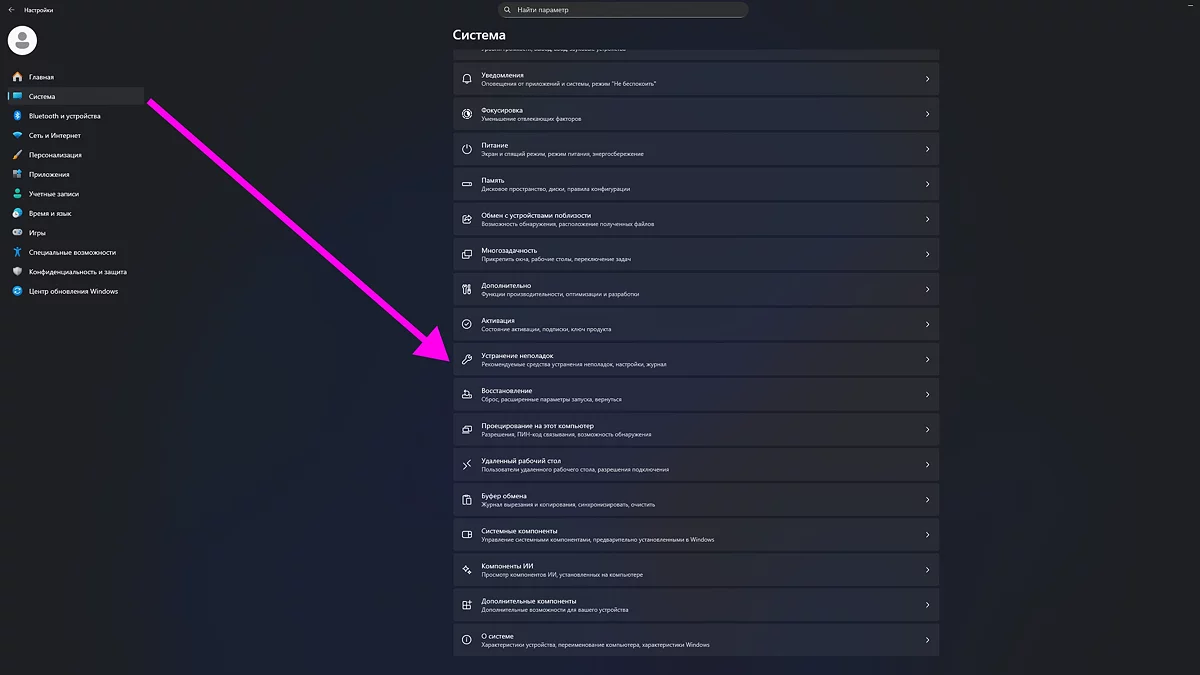Go to Центр обновления Windows section

73,291
